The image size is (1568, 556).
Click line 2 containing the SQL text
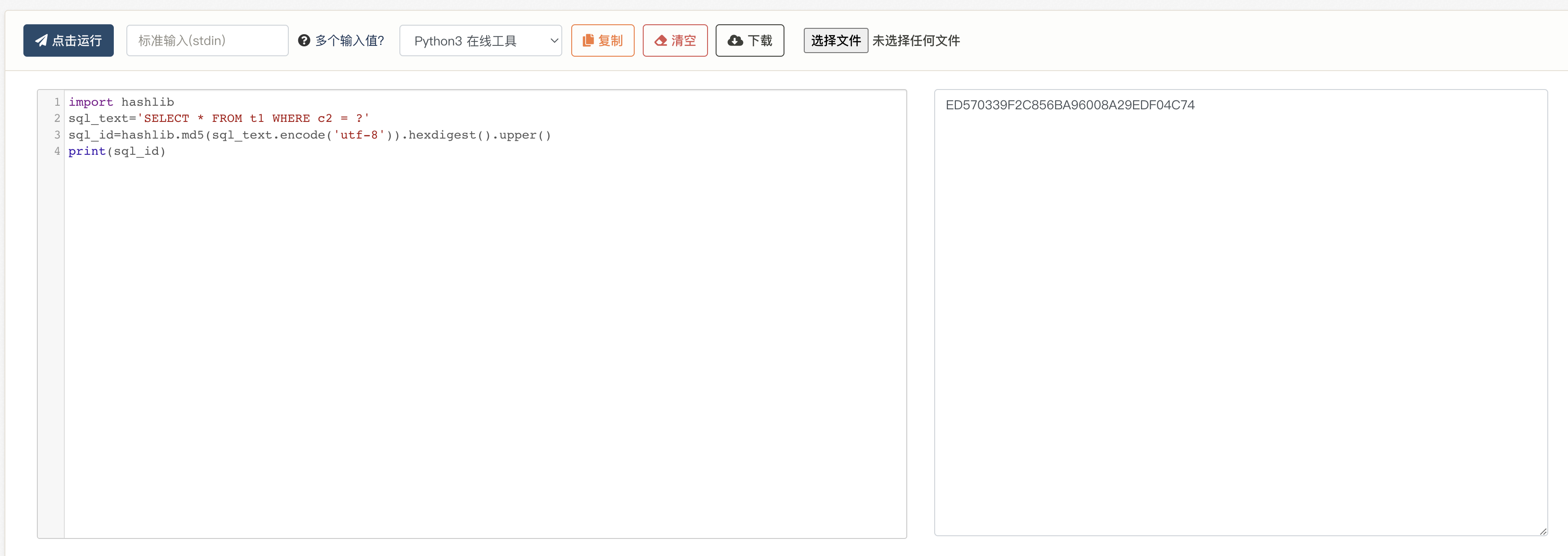click(x=219, y=118)
